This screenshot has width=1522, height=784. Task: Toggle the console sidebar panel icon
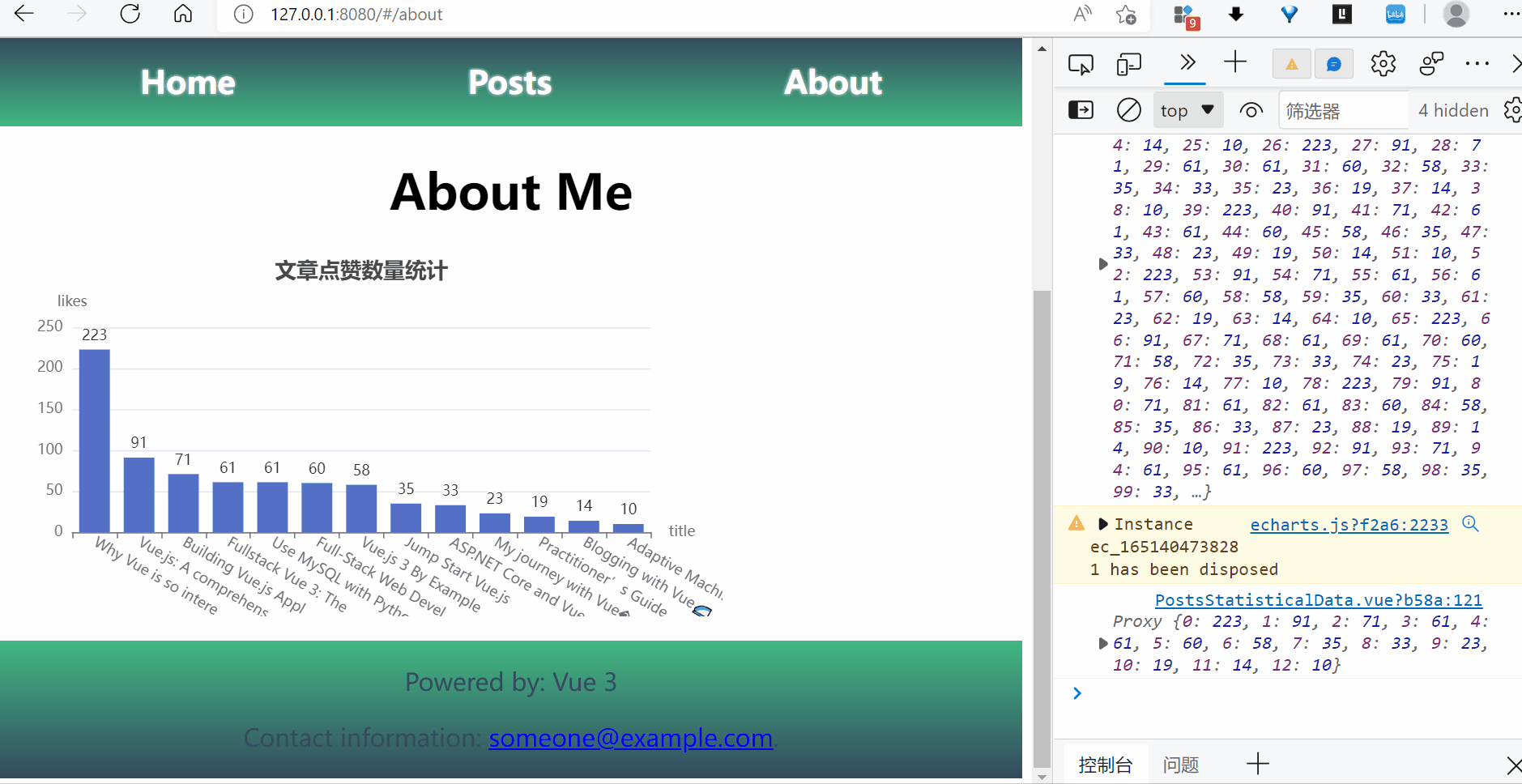1081,110
